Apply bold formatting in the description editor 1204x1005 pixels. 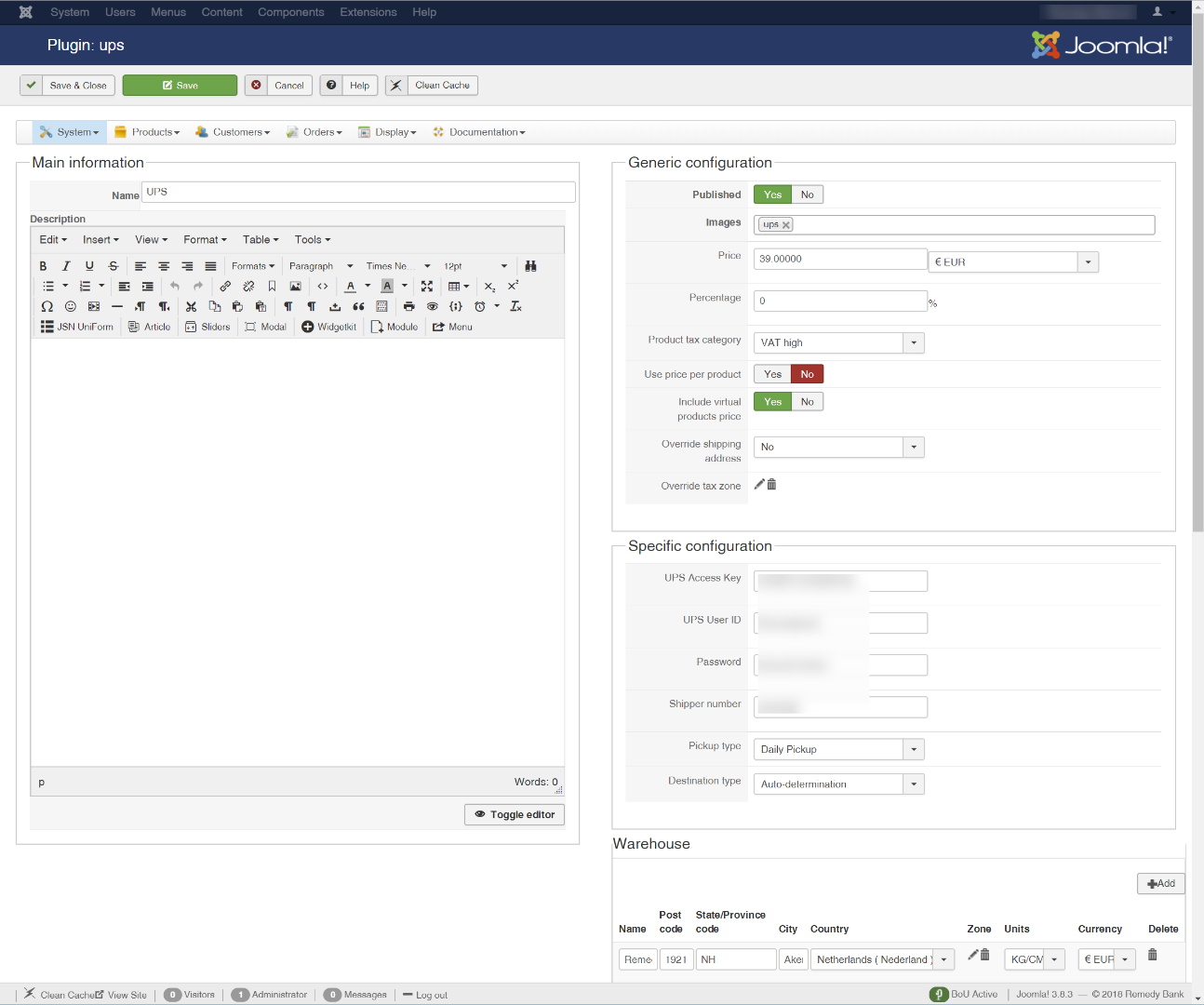tap(43, 266)
